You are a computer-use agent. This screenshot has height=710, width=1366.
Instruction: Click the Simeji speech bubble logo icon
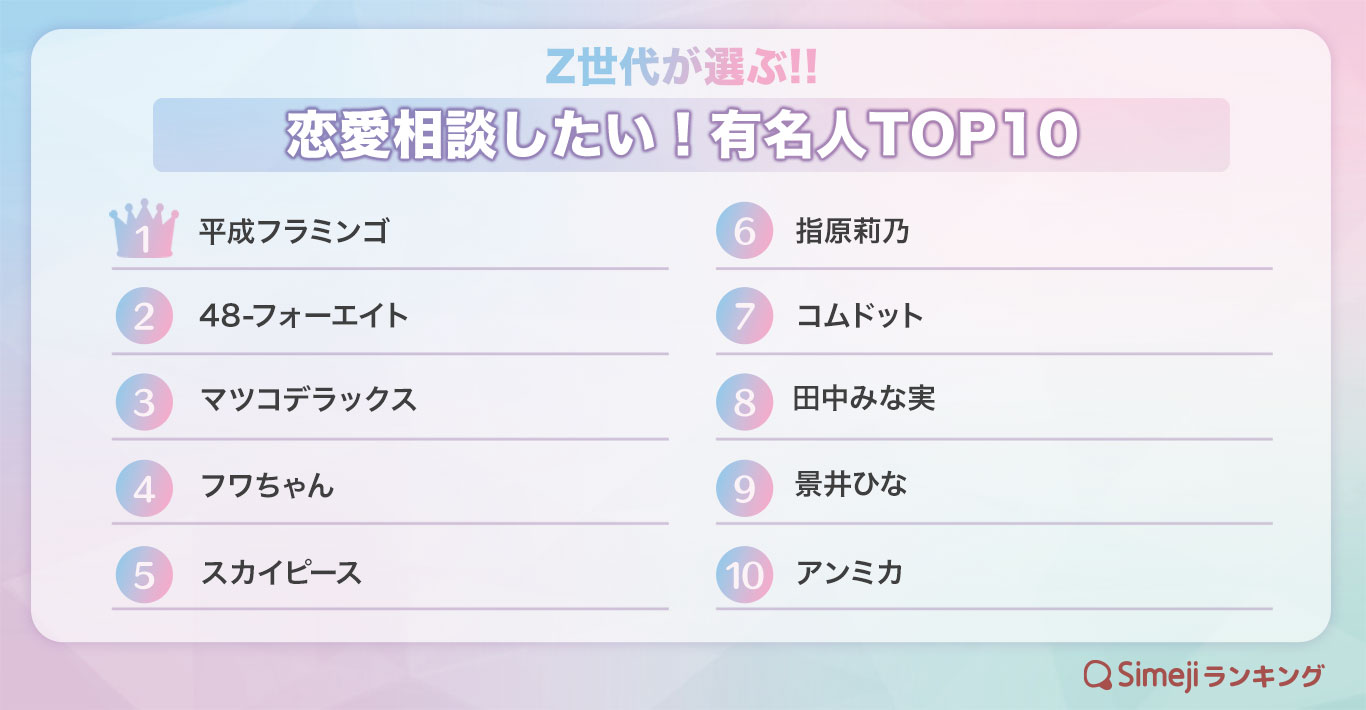1098,675
